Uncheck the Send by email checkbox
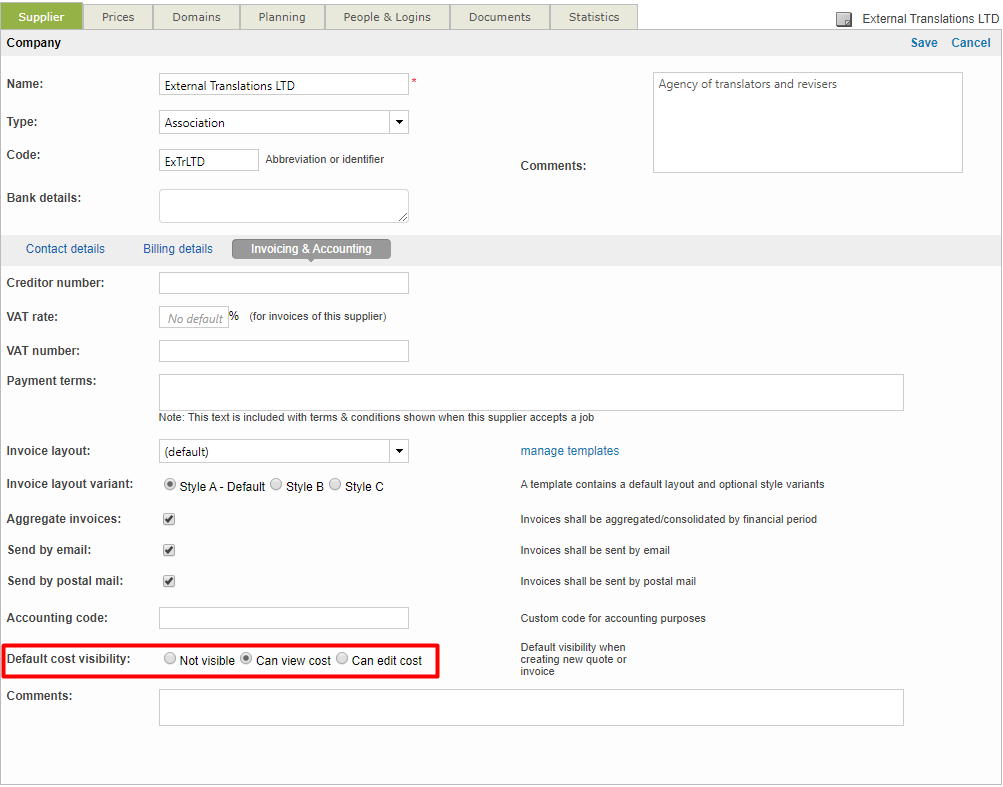The height and width of the screenshot is (787, 1003). click(169, 550)
